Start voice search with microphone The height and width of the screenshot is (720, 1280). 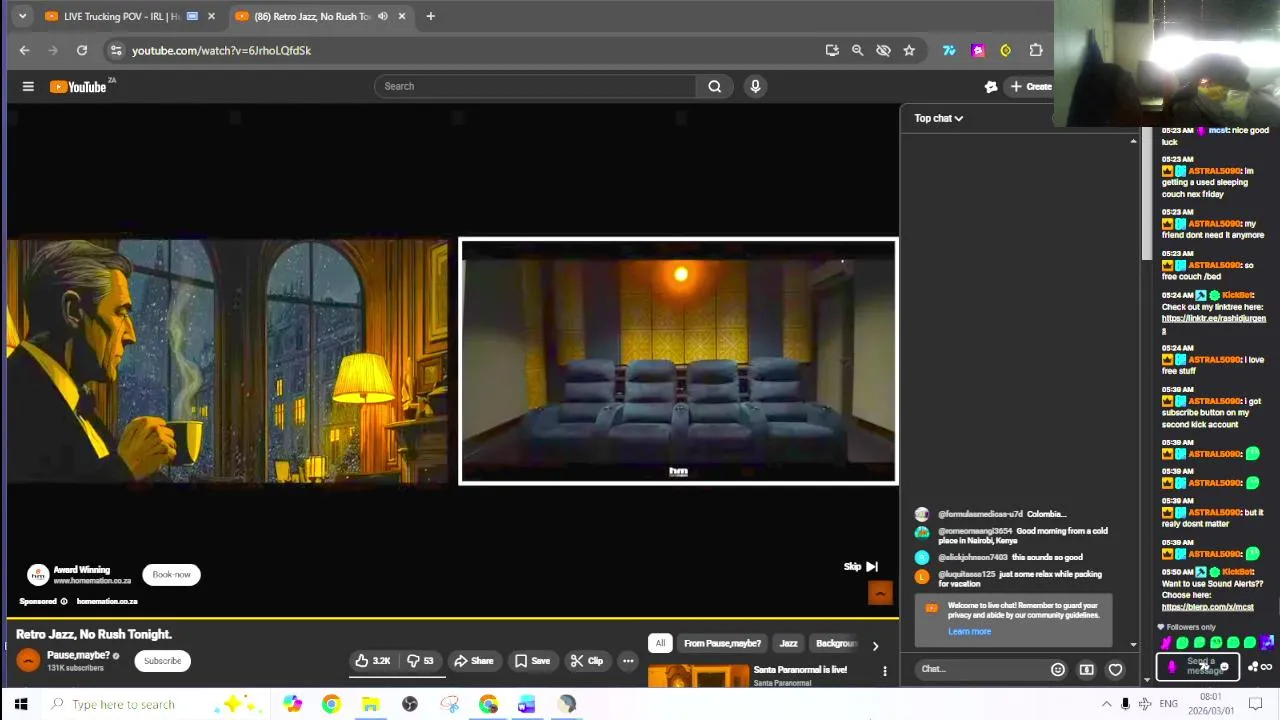pos(755,86)
